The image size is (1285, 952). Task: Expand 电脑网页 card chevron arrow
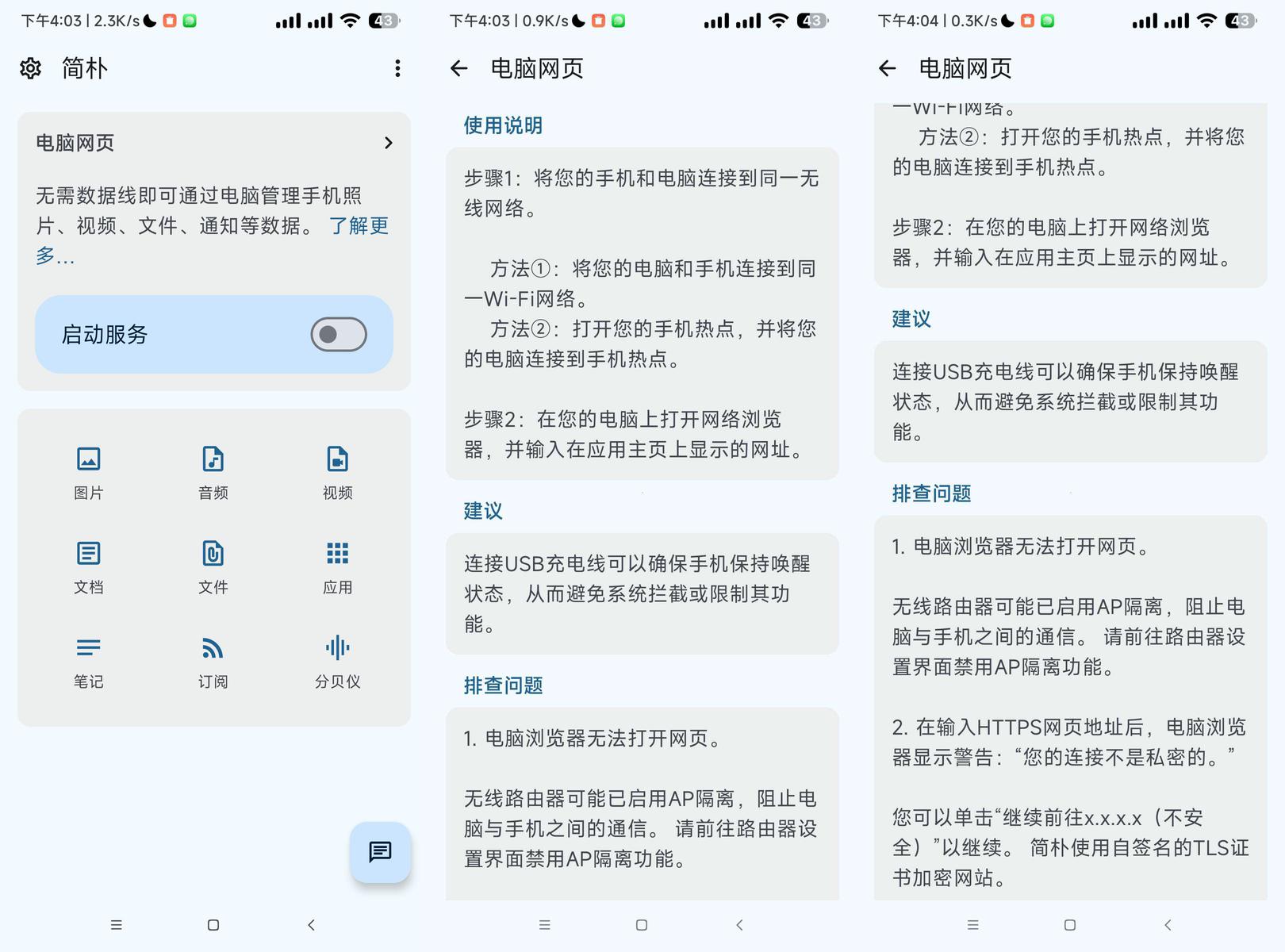pyautogui.click(x=388, y=143)
